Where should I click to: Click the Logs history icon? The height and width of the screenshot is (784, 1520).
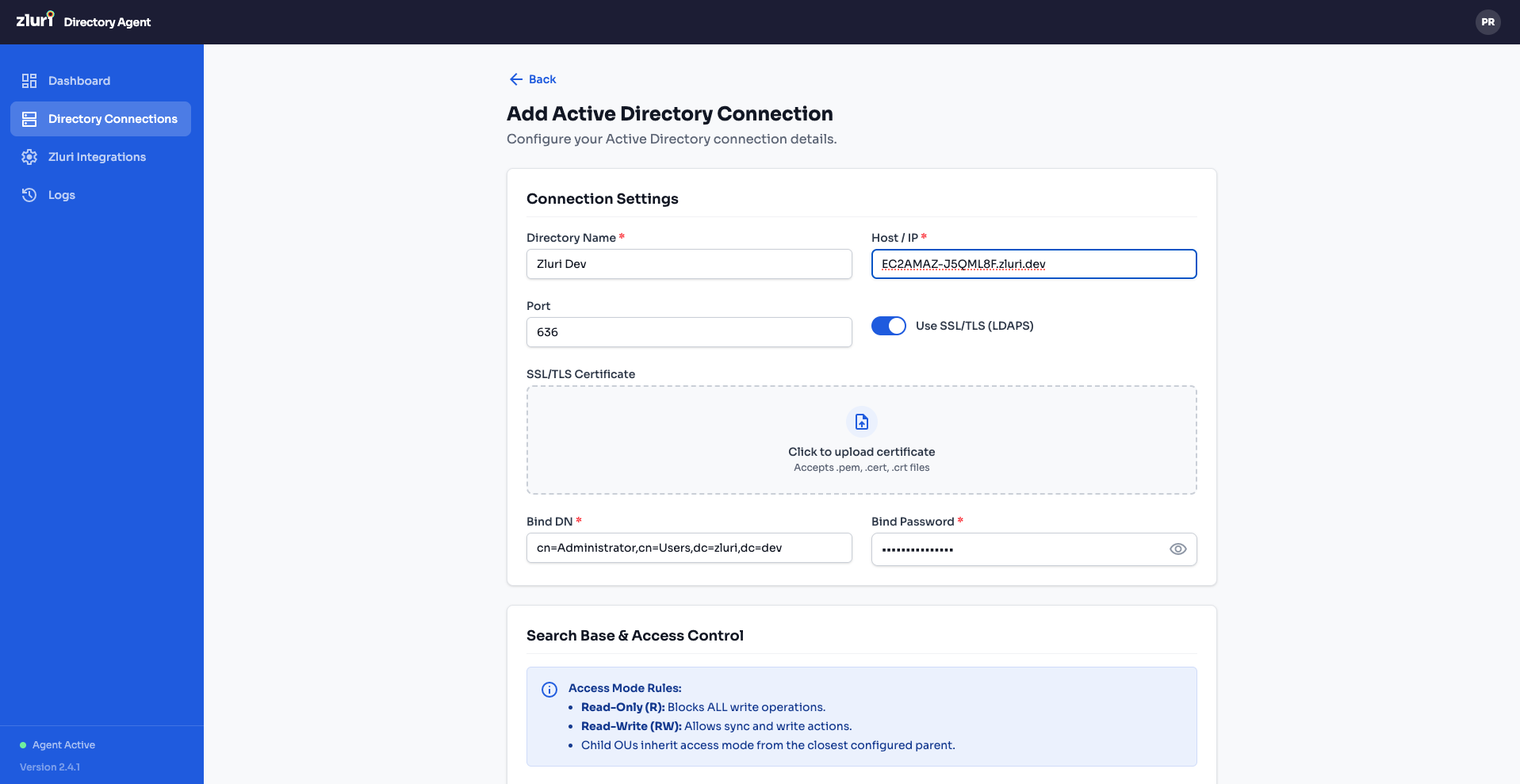pos(29,194)
